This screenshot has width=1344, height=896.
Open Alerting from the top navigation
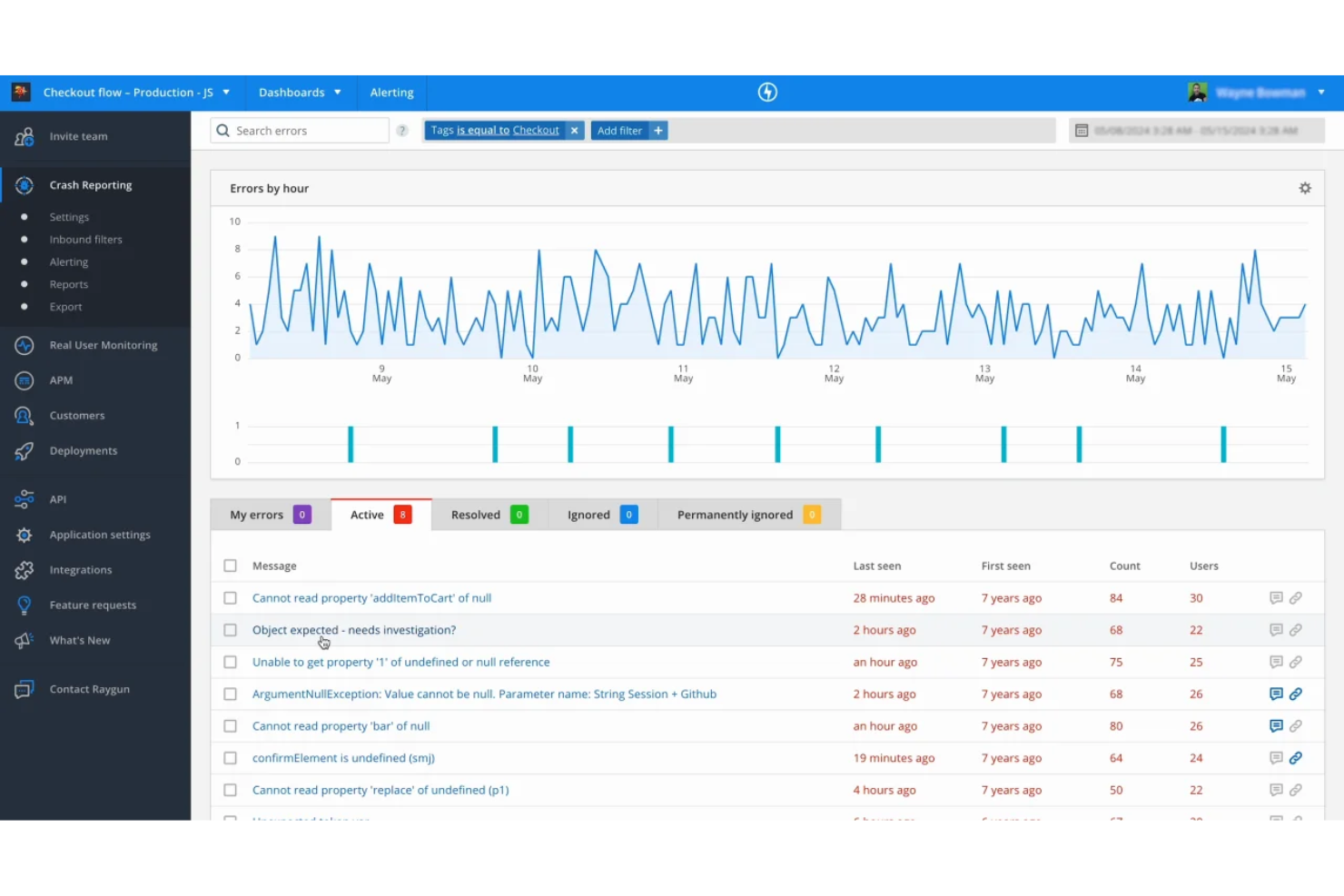click(x=391, y=92)
